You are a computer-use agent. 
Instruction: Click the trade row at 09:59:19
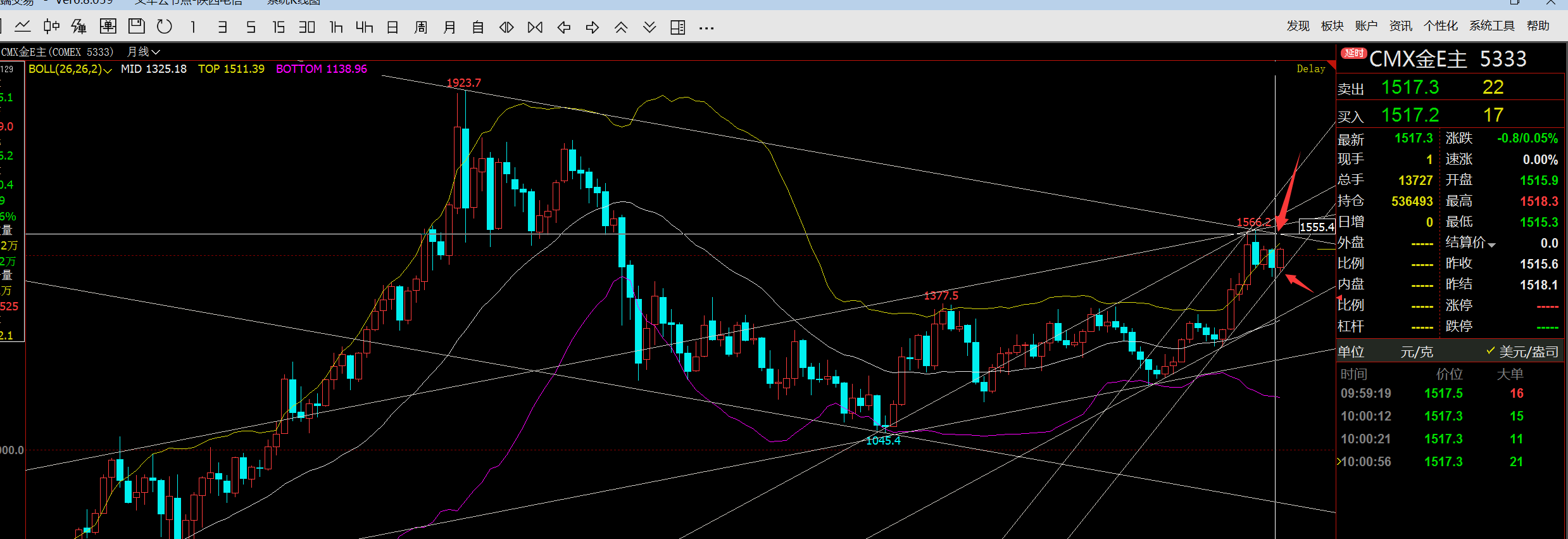click(x=1450, y=393)
